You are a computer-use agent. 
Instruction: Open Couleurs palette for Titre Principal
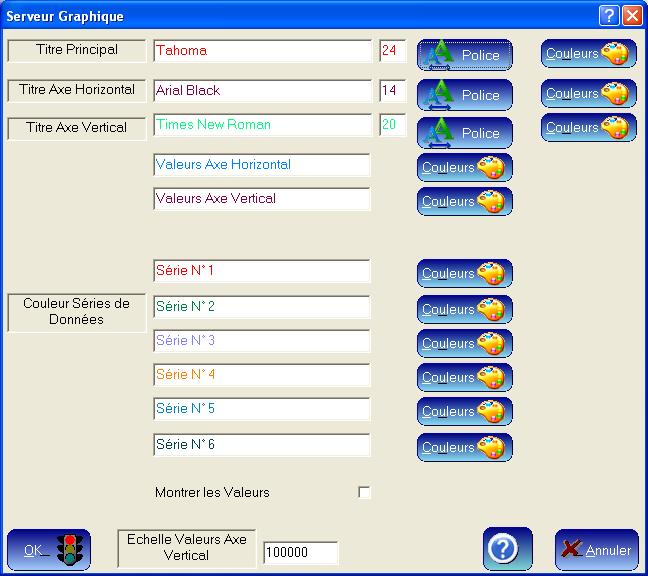coord(588,54)
